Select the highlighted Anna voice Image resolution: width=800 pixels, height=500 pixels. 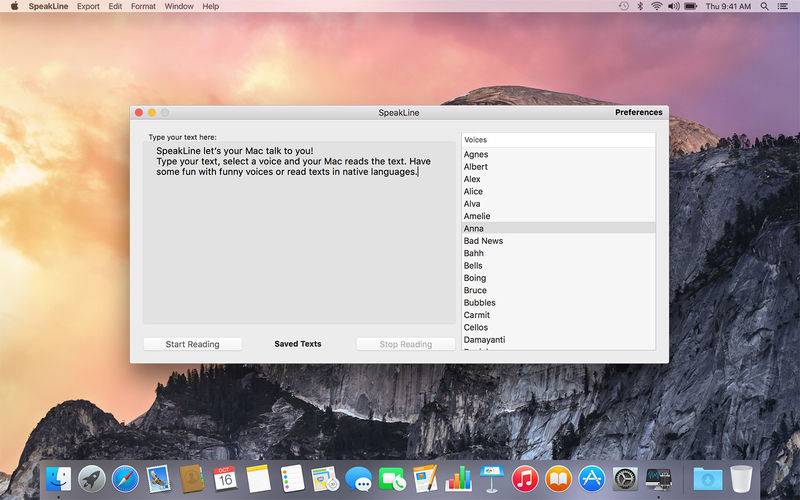pos(559,228)
